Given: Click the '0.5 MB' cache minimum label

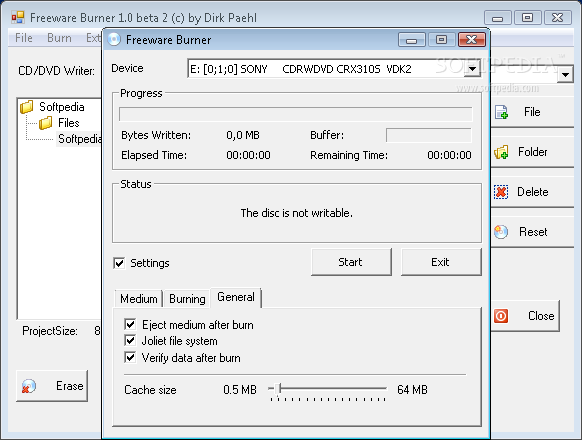Looking at the screenshot, I should (240, 390).
